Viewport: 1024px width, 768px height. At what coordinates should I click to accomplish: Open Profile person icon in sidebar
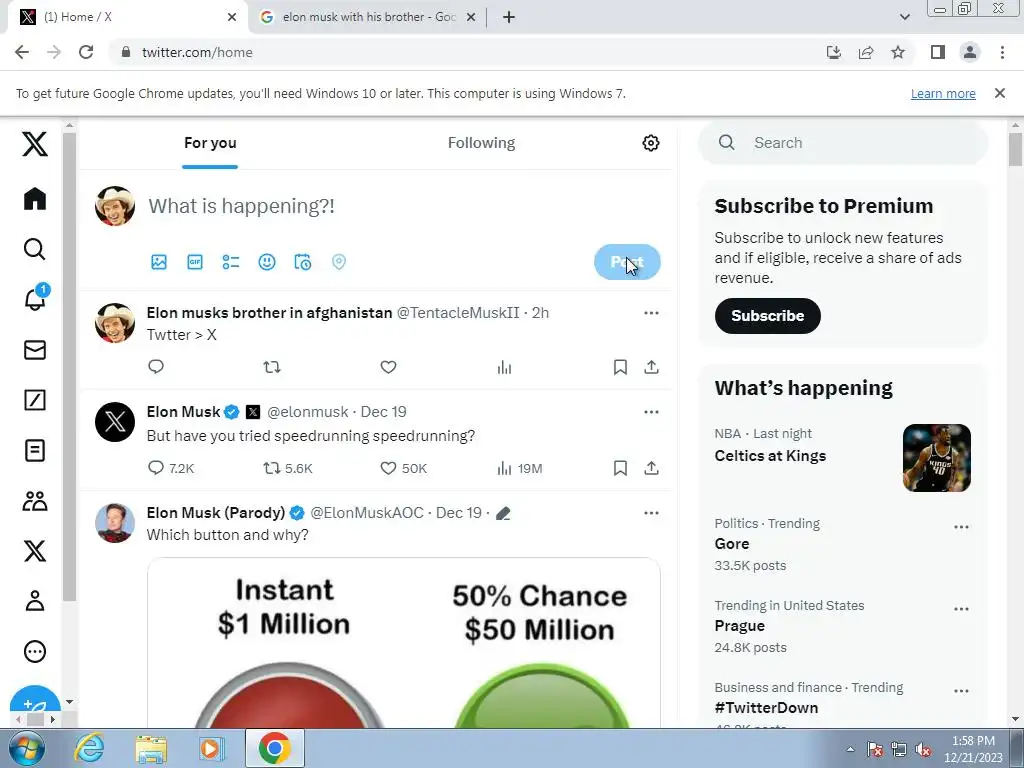(x=35, y=601)
